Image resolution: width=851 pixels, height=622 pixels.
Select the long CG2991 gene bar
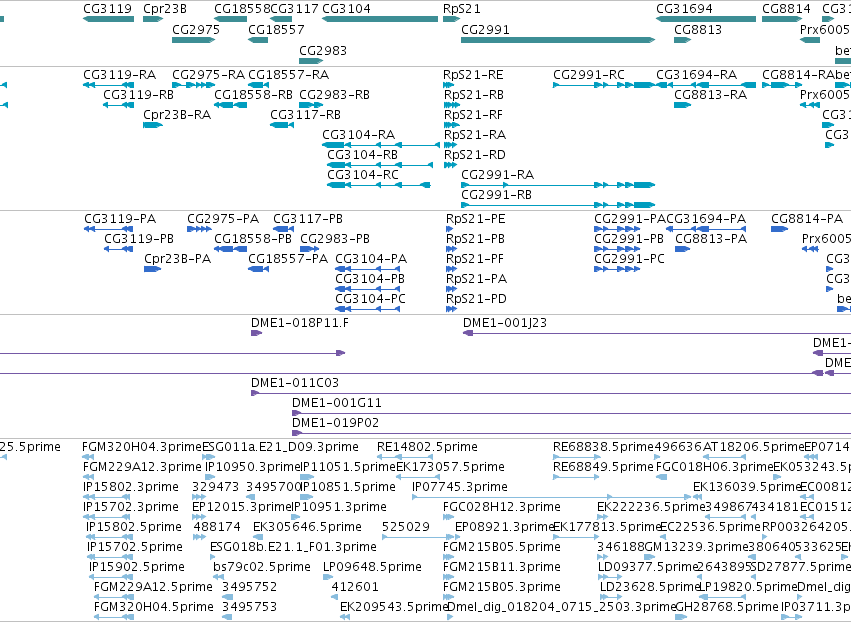pyautogui.click(x=558, y=40)
